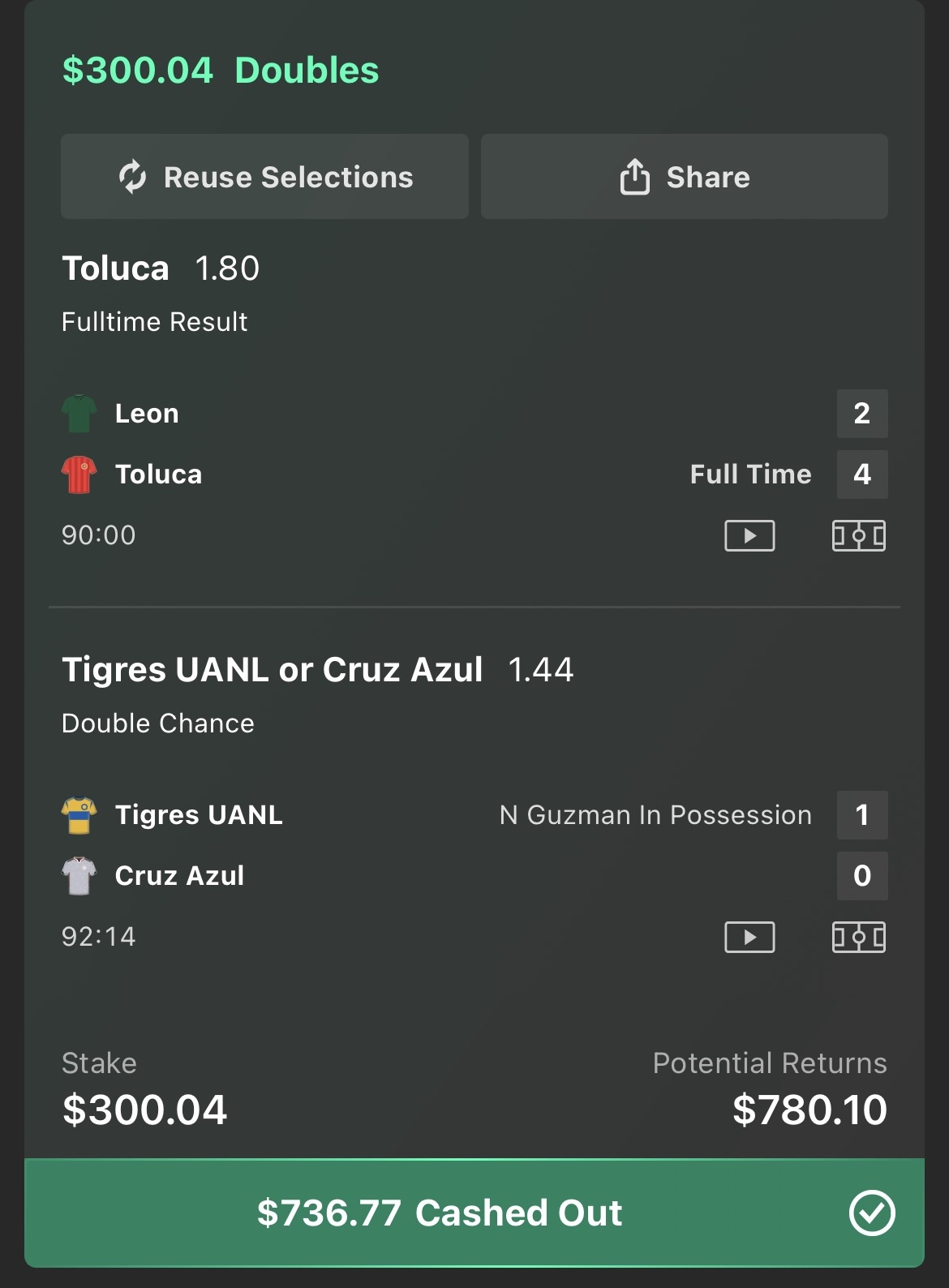Open pitch view for Leon vs Toluca
Viewport: 949px width, 1288px height.
point(858,535)
